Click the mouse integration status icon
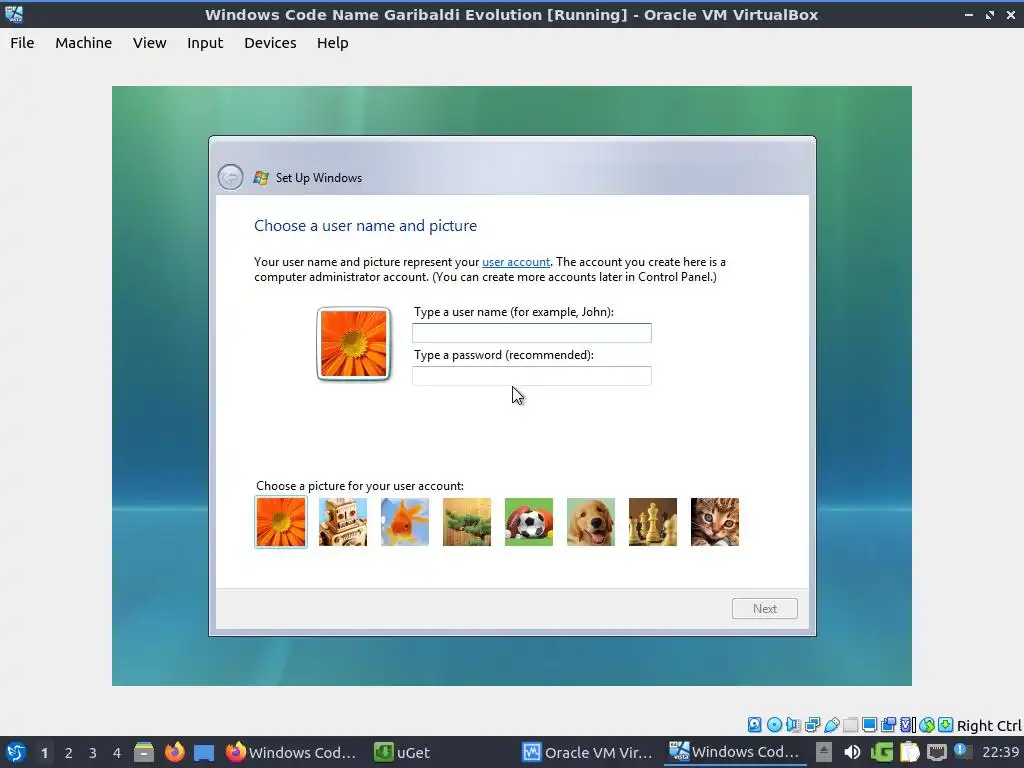 pyautogui.click(x=927, y=724)
